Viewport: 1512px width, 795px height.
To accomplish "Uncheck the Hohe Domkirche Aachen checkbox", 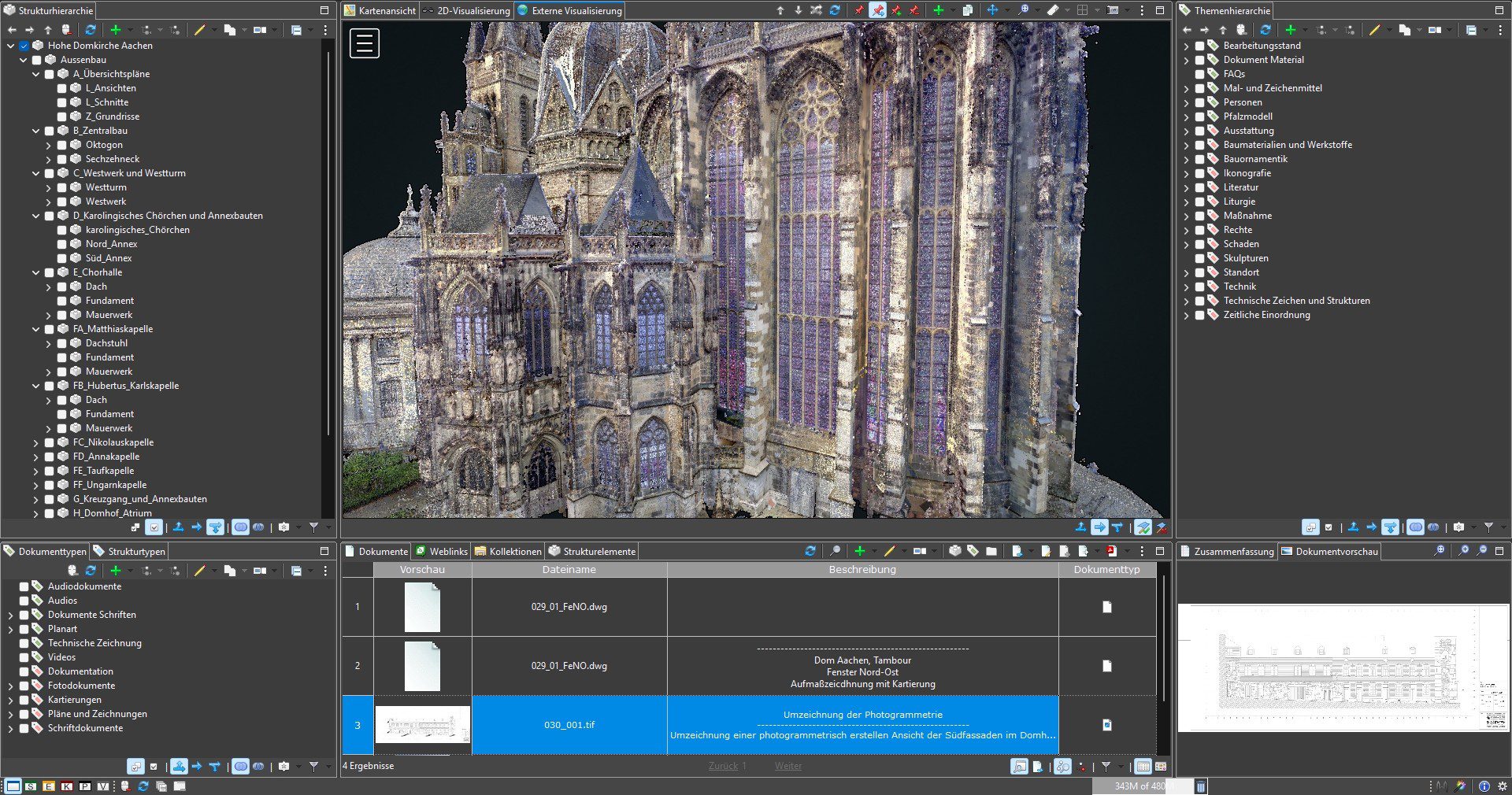I will click(x=24, y=46).
